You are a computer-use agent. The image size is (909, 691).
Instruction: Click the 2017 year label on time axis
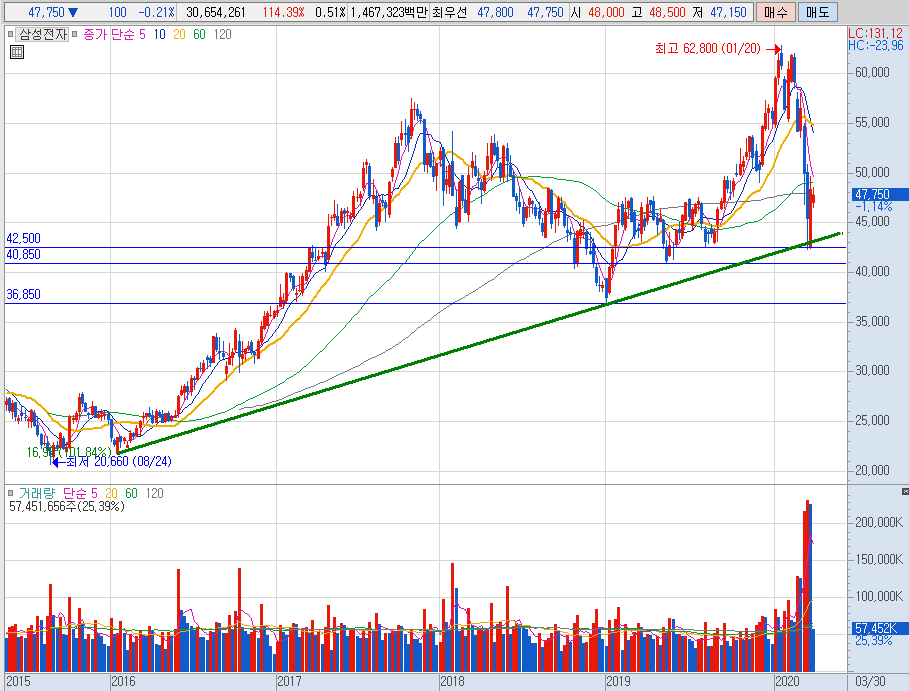(x=289, y=681)
